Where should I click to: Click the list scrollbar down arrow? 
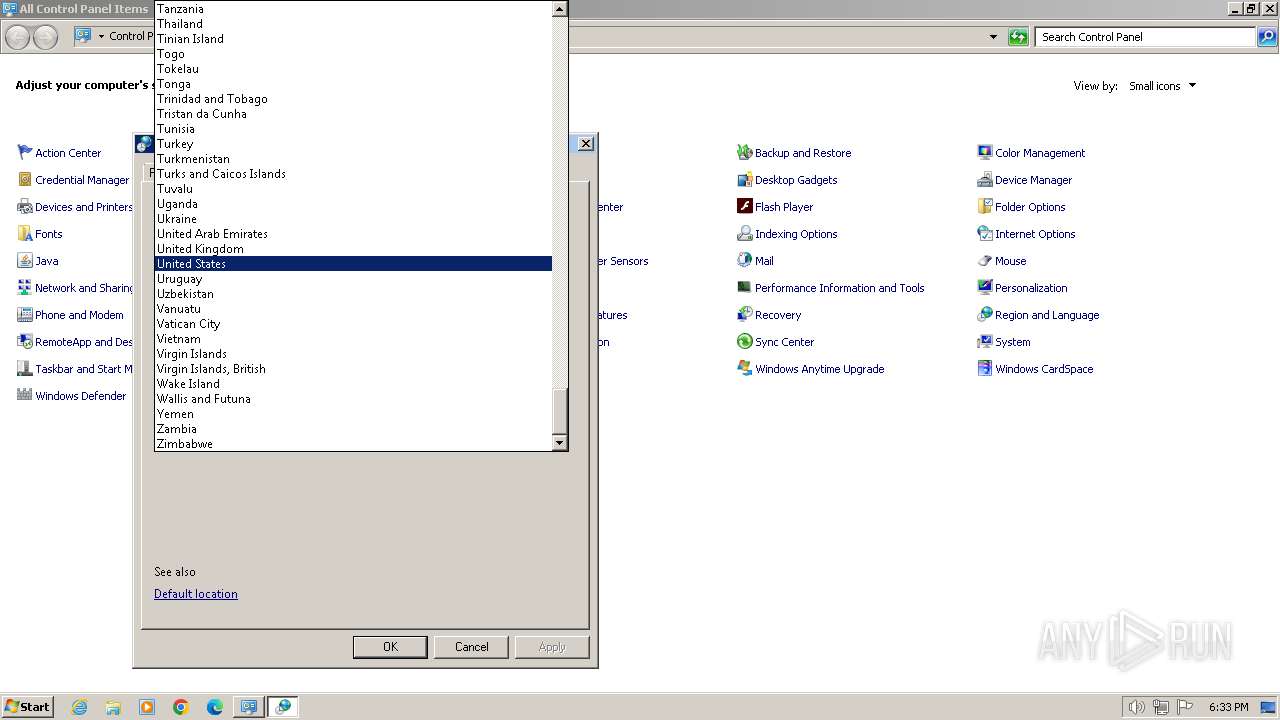coord(560,442)
